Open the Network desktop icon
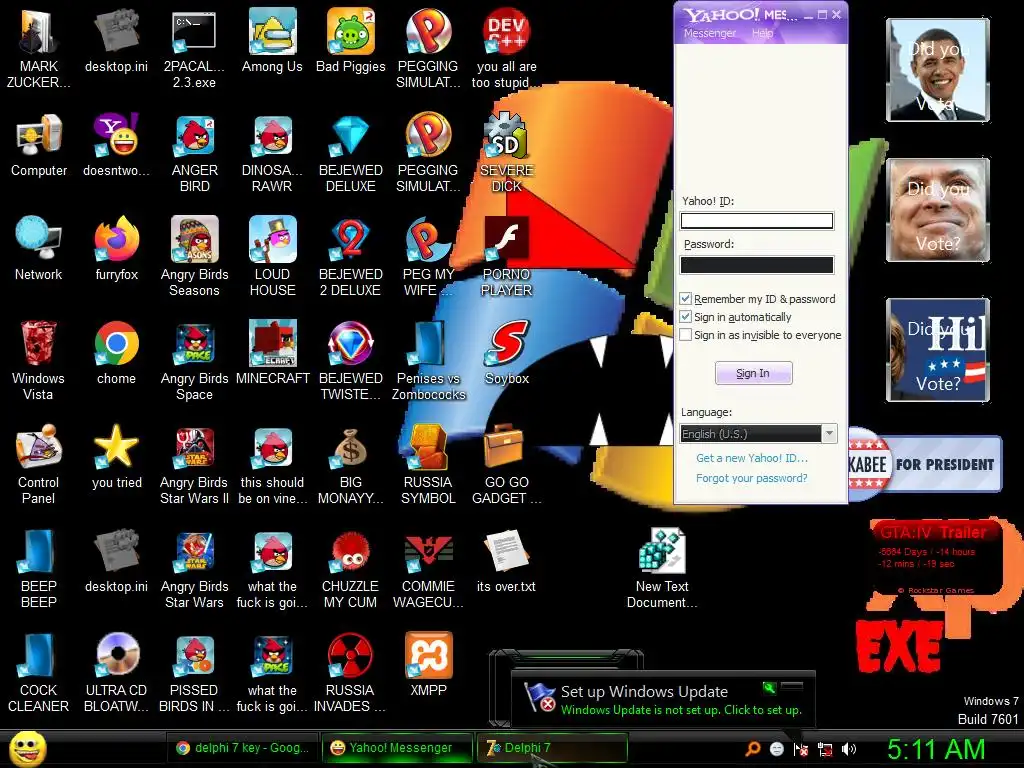The height and width of the screenshot is (768, 1024). (x=39, y=249)
